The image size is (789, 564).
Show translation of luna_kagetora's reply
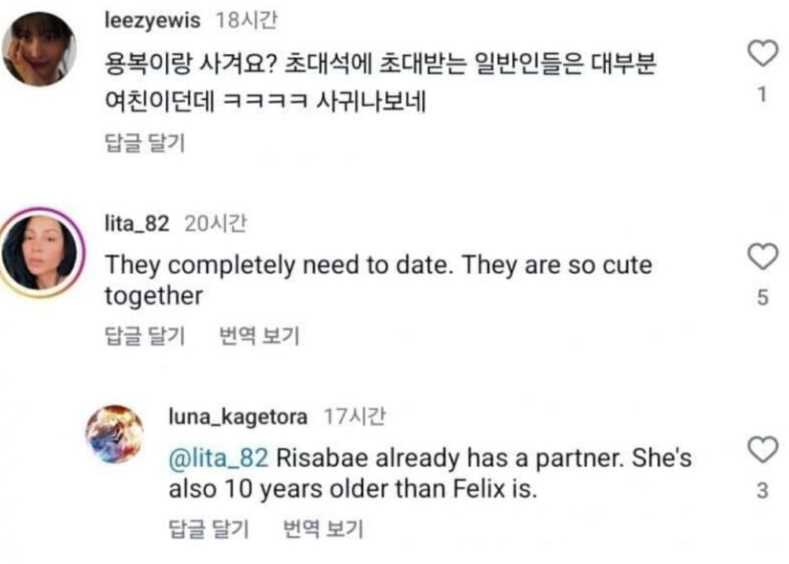[323, 529]
